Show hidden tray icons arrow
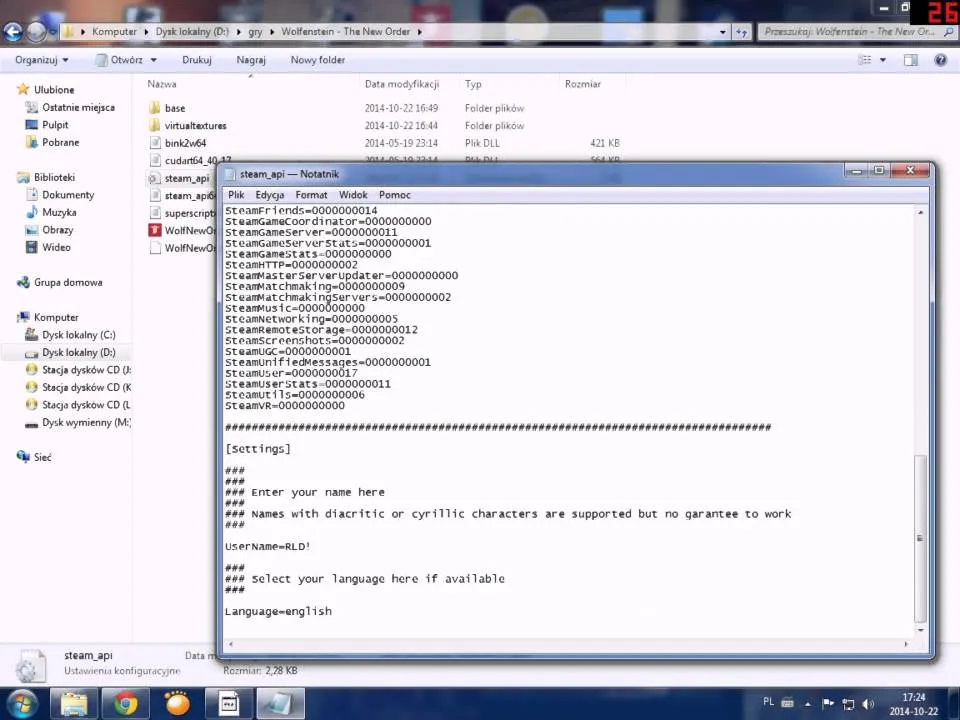 808,704
